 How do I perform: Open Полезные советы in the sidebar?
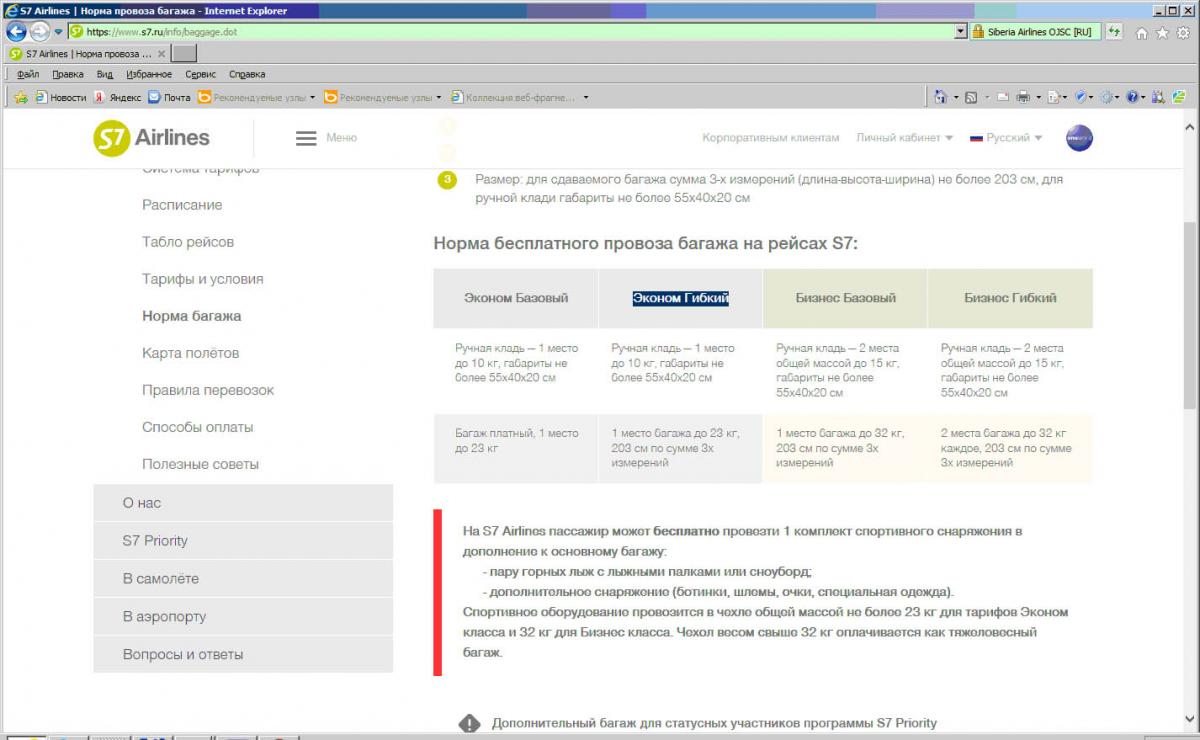click(201, 464)
